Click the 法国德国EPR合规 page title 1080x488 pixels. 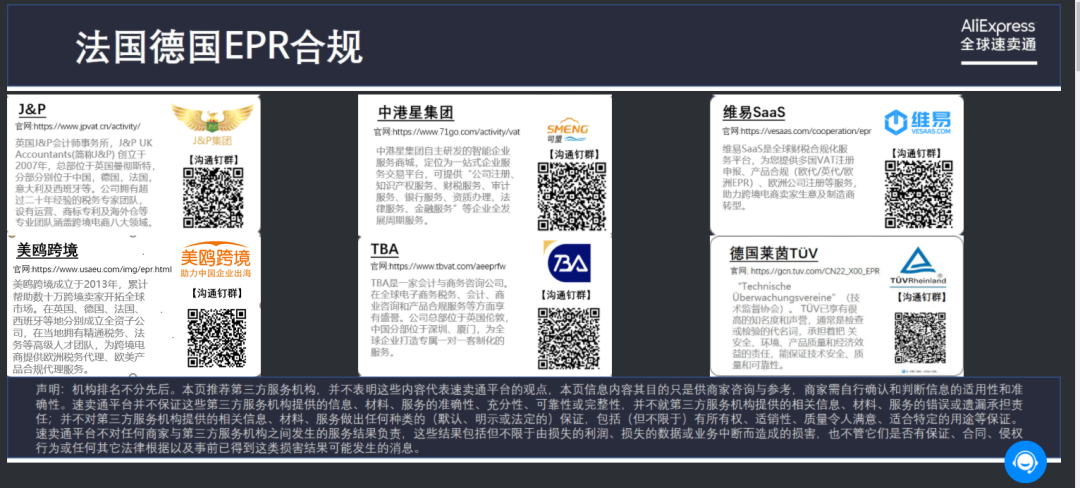219,47
